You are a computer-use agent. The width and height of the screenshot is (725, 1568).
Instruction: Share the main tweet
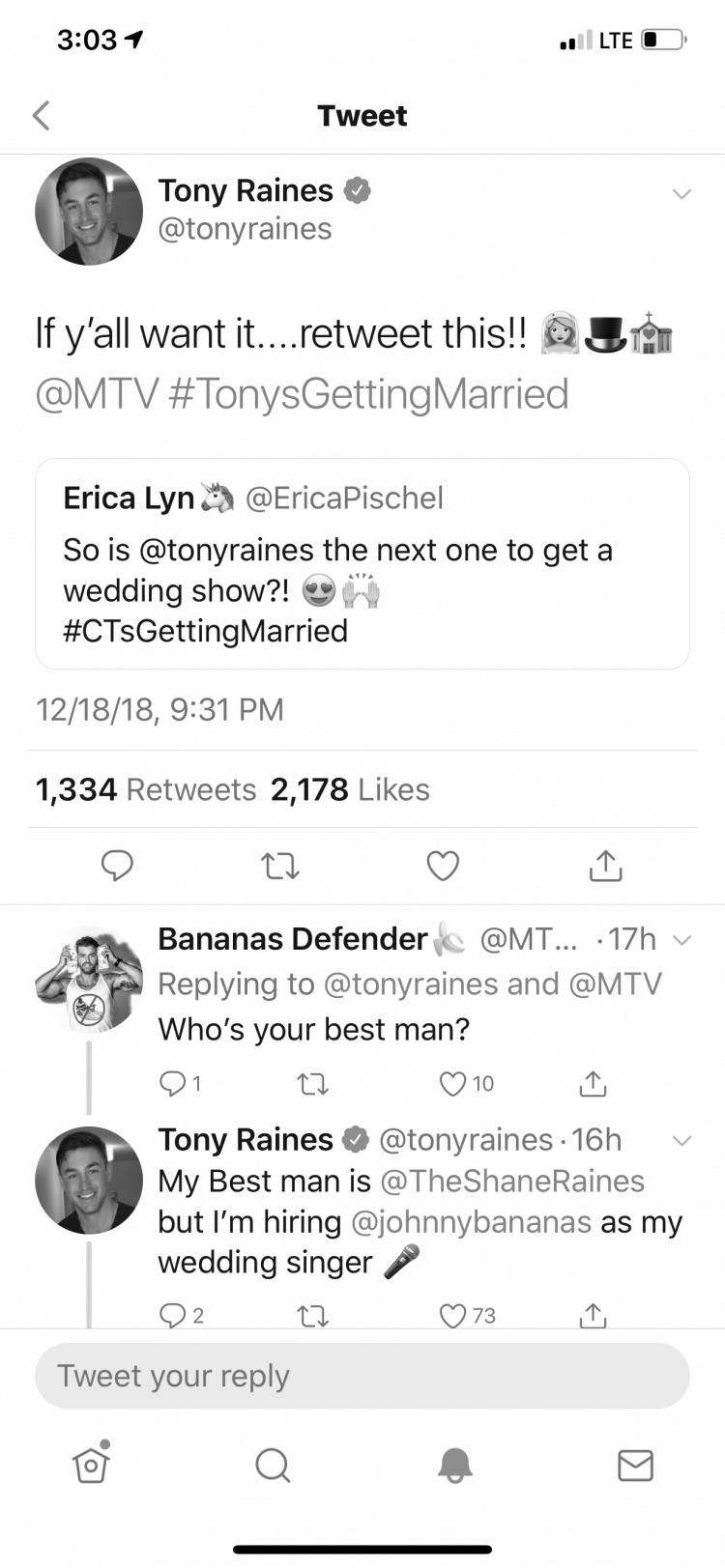(x=606, y=865)
